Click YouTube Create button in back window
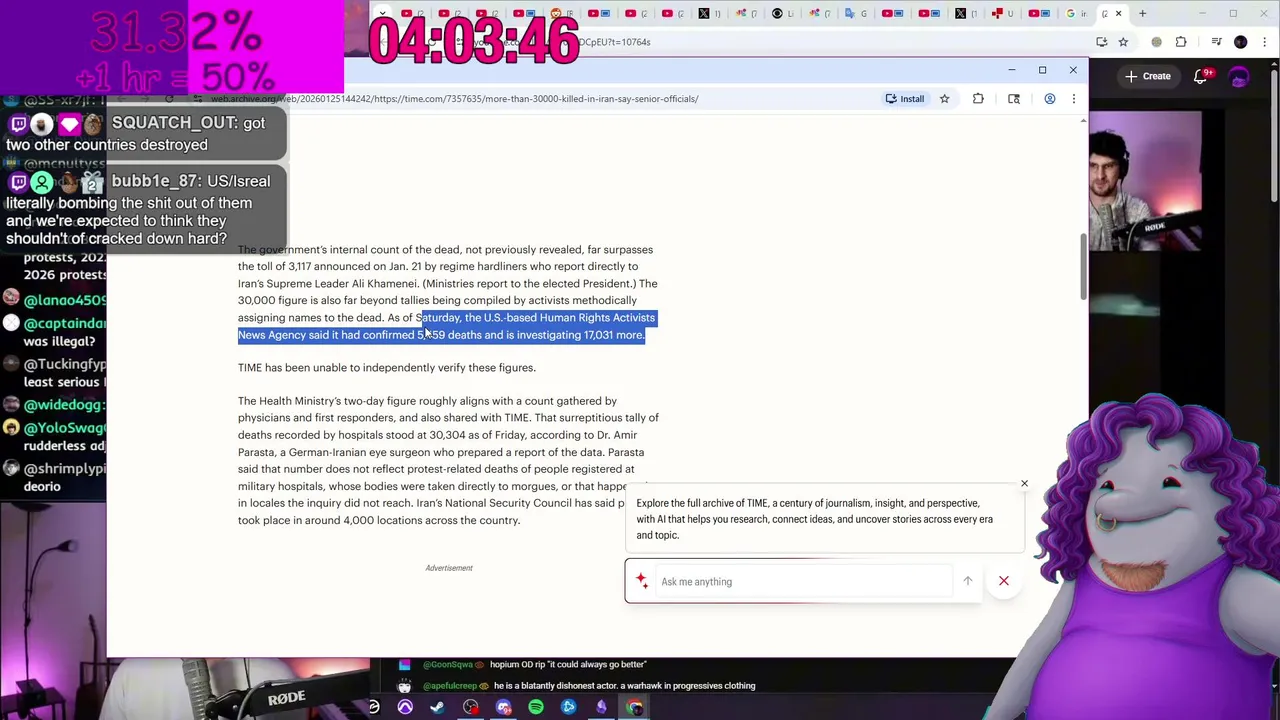 (1147, 76)
